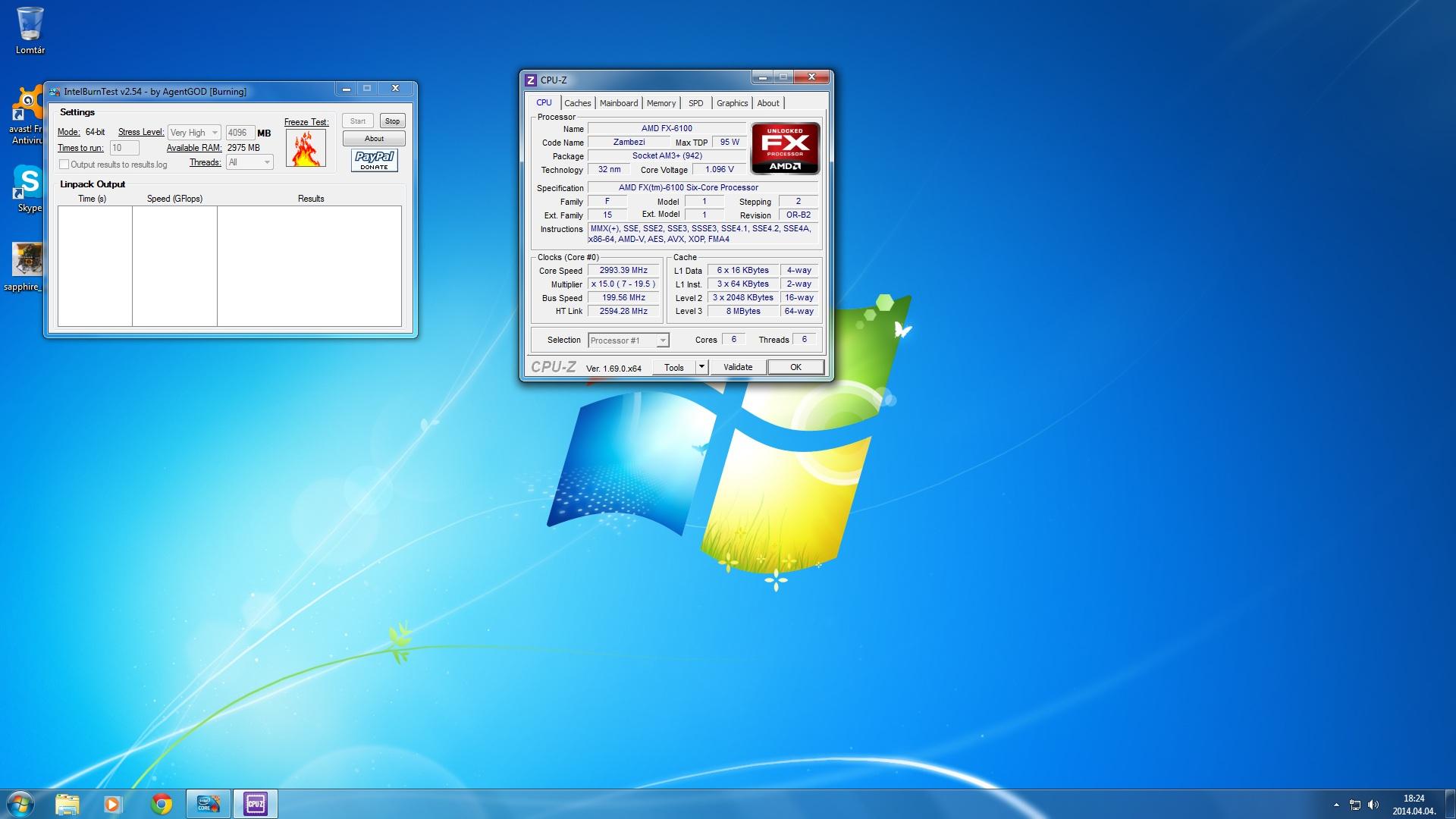Show desktop via taskbar corner button
The height and width of the screenshot is (819, 1456).
(x=1450, y=804)
